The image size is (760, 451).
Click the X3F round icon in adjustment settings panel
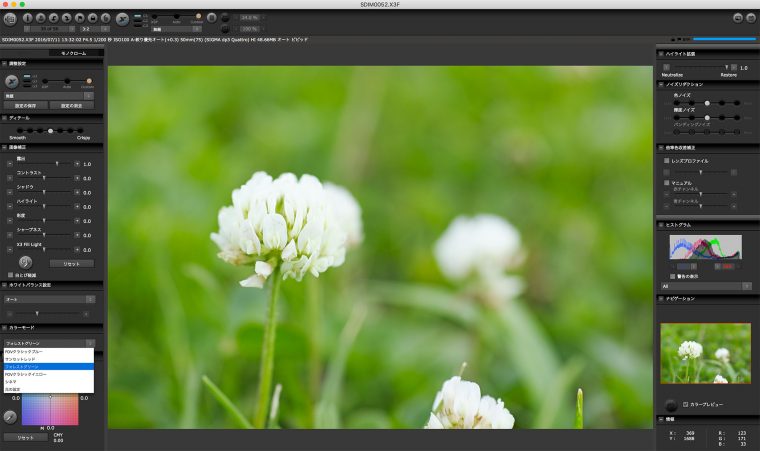click(12, 81)
